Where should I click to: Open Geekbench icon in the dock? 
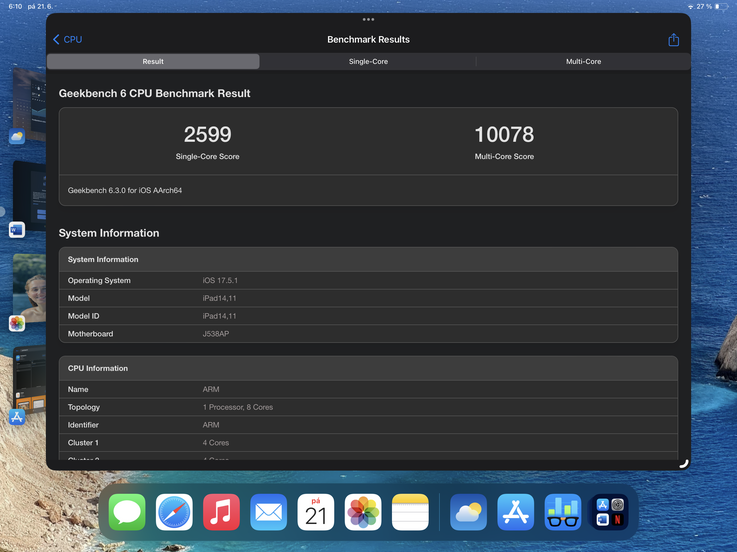click(563, 512)
